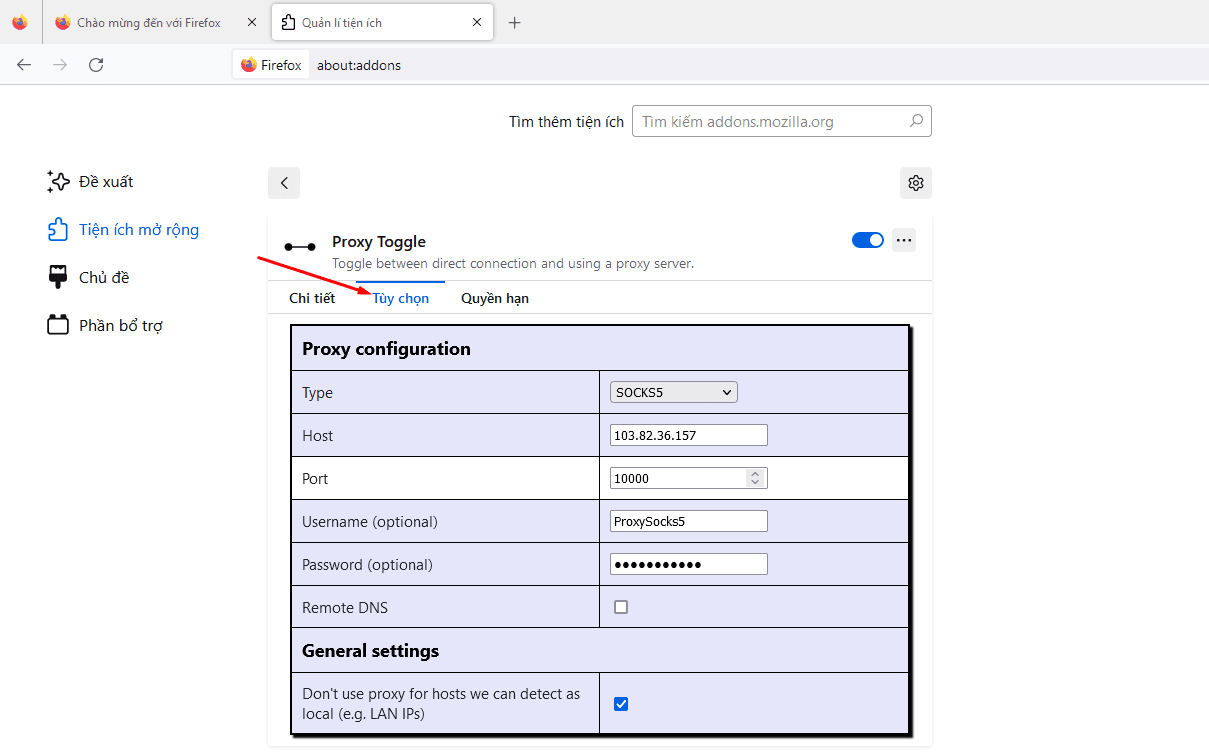
Task: Click the Remote DNS label
Action: point(345,608)
